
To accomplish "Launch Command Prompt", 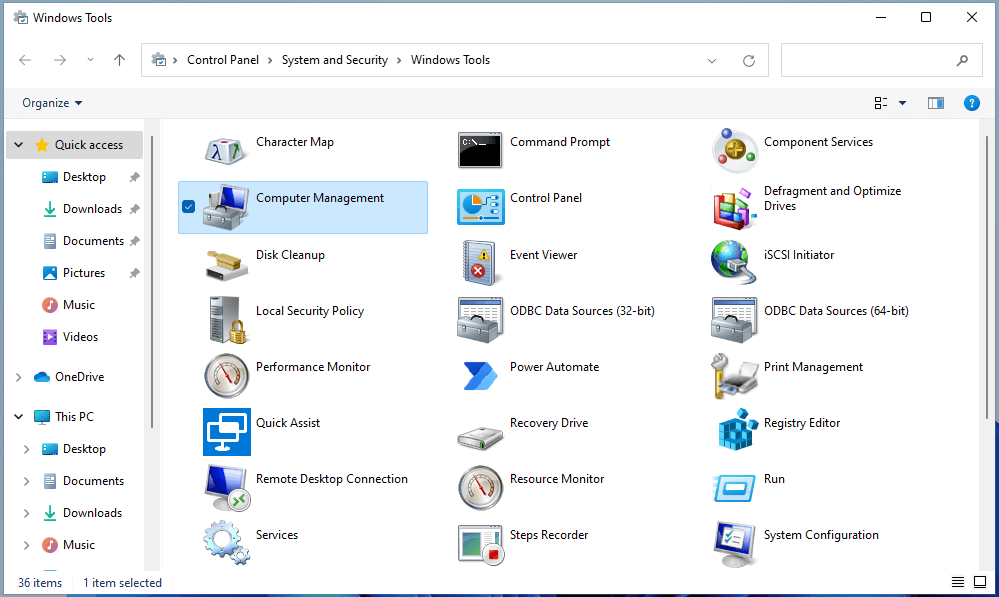I will coord(560,141).
